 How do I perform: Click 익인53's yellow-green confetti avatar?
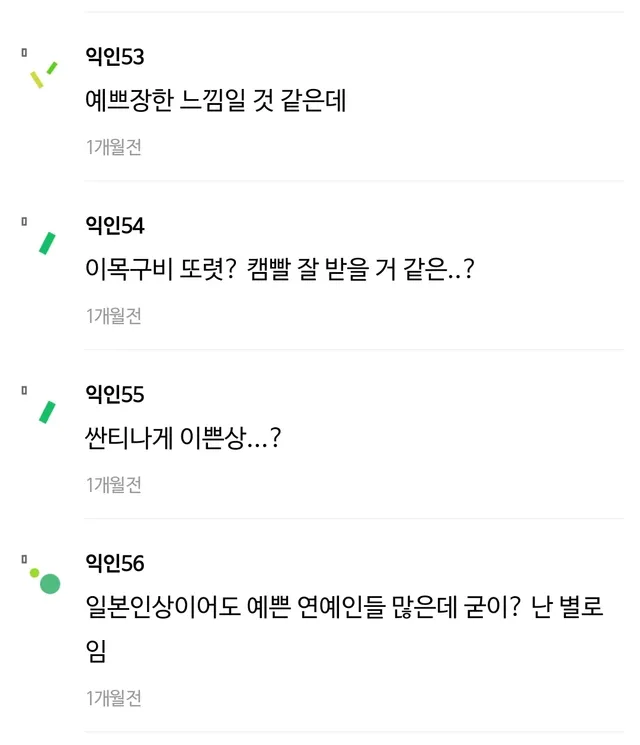click(x=44, y=74)
